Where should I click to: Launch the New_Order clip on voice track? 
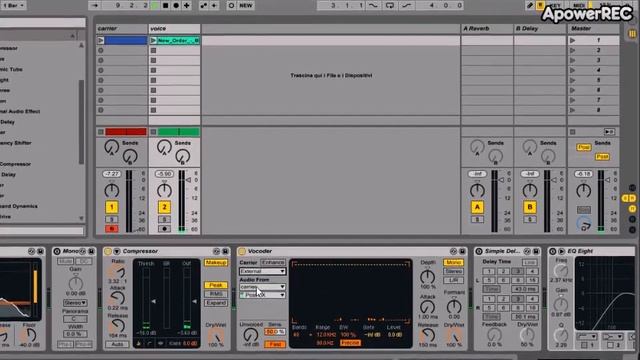pos(153,40)
